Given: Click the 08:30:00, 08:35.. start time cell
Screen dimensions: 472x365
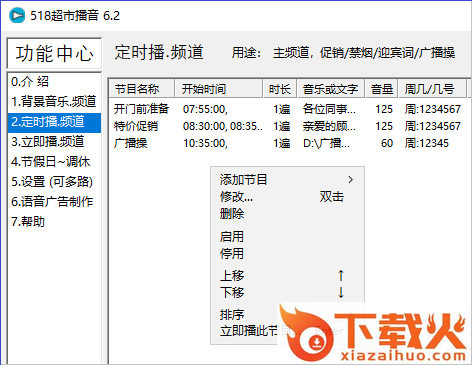Looking at the screenshot, I should tap(222, 126).
